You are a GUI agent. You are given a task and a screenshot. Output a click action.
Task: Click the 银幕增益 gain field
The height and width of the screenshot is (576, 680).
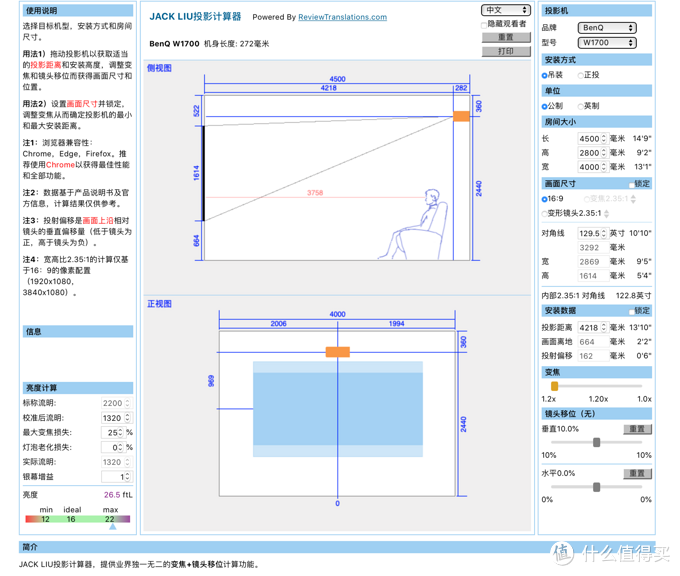point(116,477)
